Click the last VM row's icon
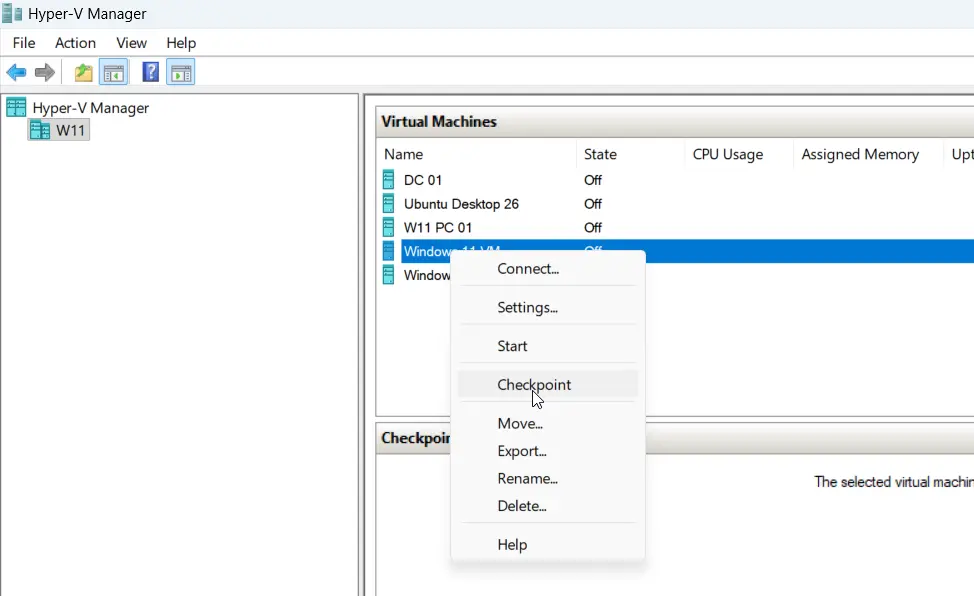974x596 pixels. [388, 274]
